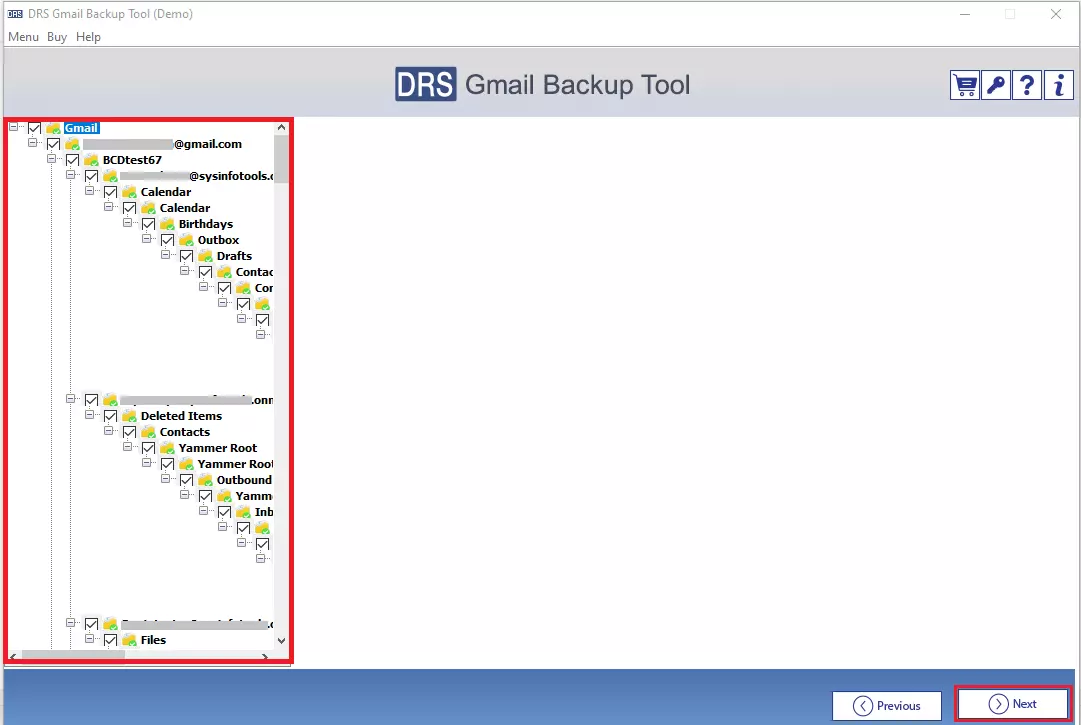The image size is (1081, 725).
Task: Select the Outbox folder label
Action: pyautogui.click(x=219, y=240)
